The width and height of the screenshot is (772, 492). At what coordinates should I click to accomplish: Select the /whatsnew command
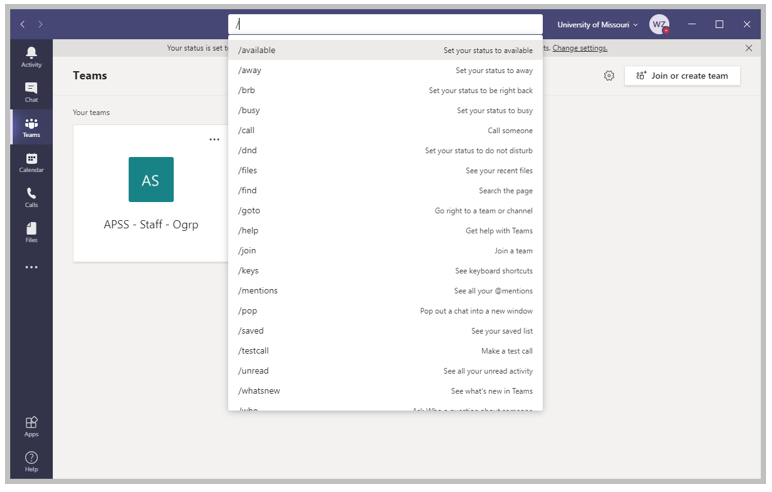pos(385,391)
